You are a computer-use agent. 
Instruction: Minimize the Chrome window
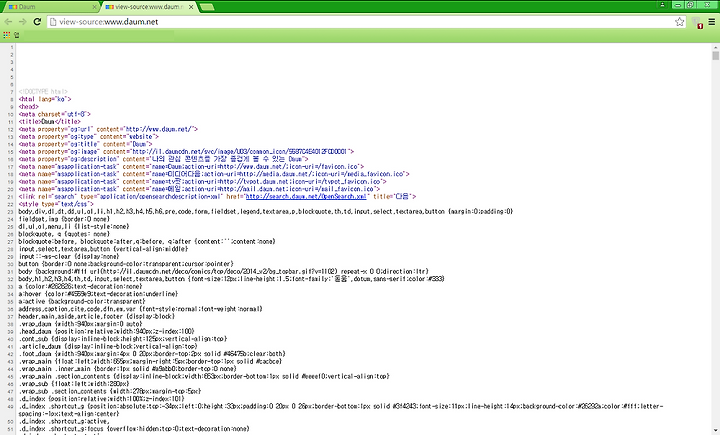[678, 5]
